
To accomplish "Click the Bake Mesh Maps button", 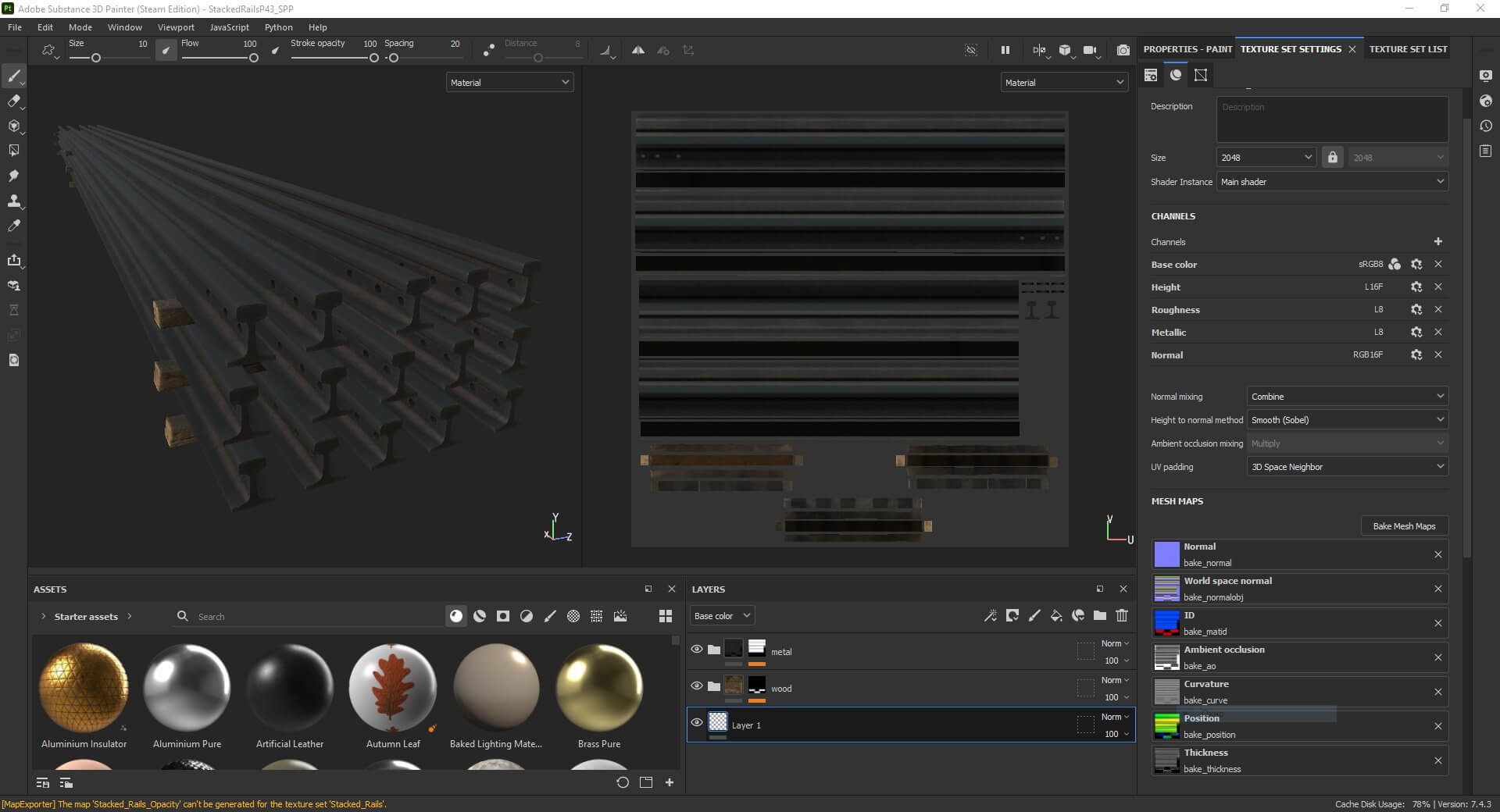I will pyautogui.click(x=1404, y=526).
